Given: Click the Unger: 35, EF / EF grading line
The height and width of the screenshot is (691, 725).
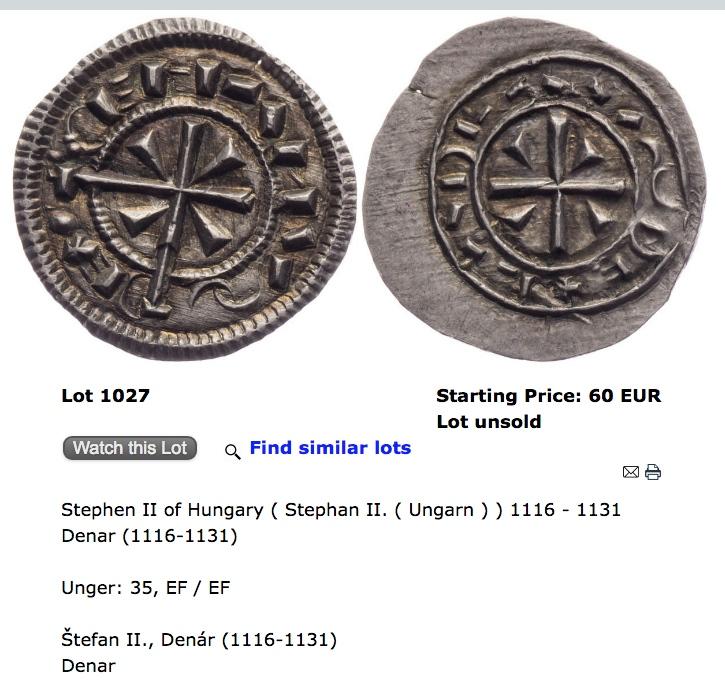Looking at the screenshot, I should point(146,588).
